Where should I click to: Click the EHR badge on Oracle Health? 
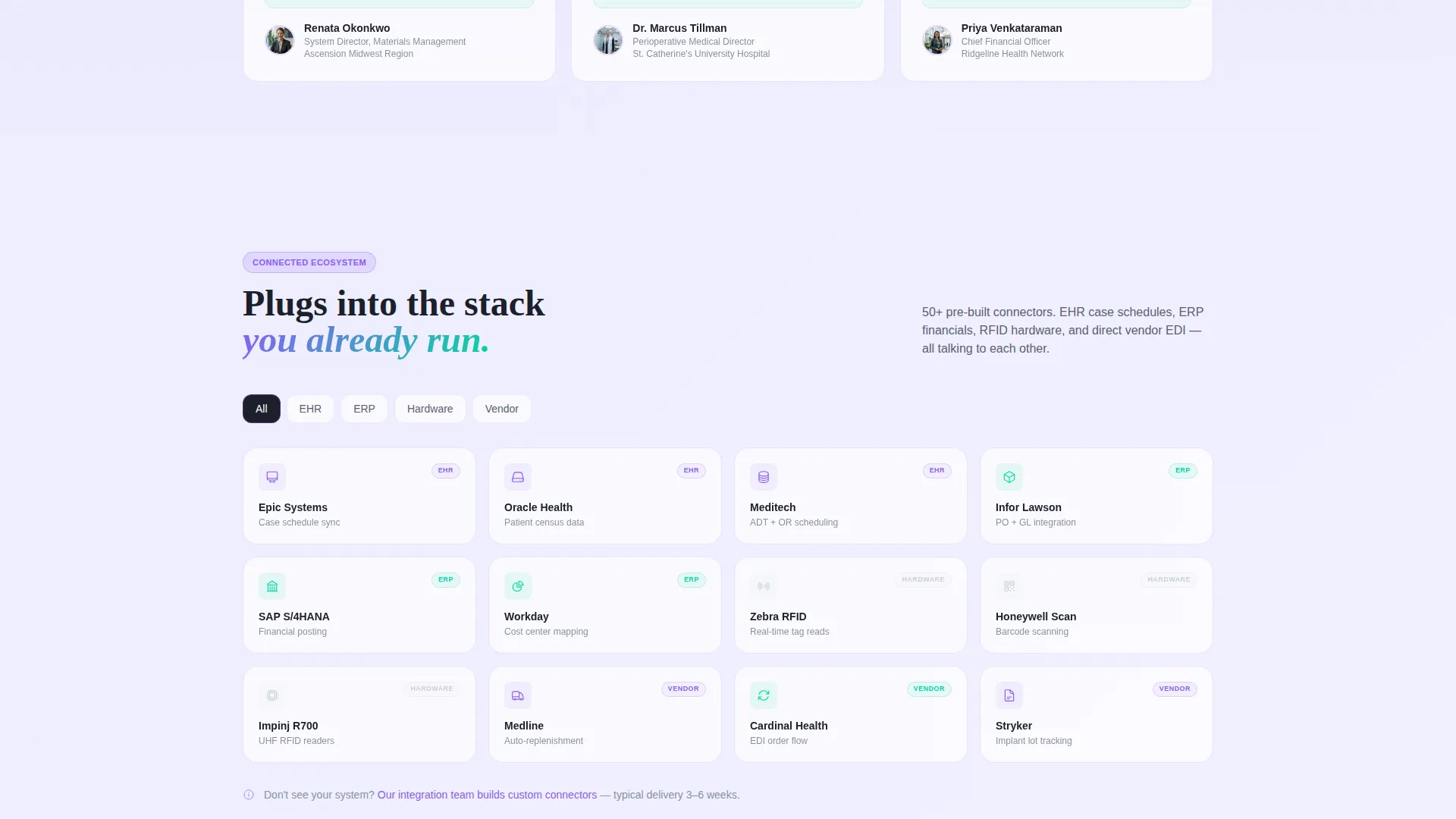(692, 470)
